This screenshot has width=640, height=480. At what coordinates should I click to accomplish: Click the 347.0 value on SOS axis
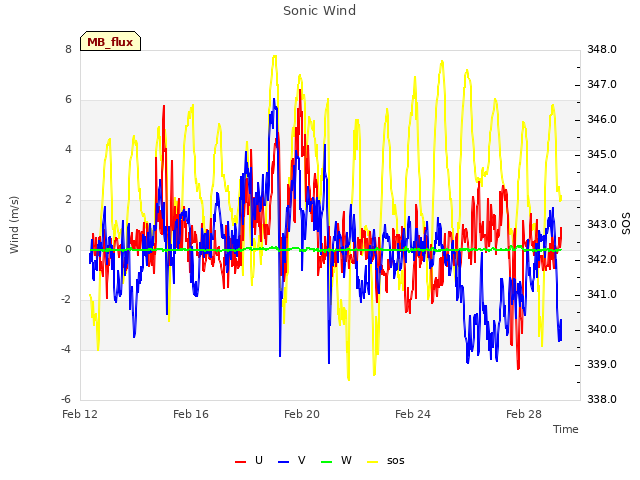(602, 84)
